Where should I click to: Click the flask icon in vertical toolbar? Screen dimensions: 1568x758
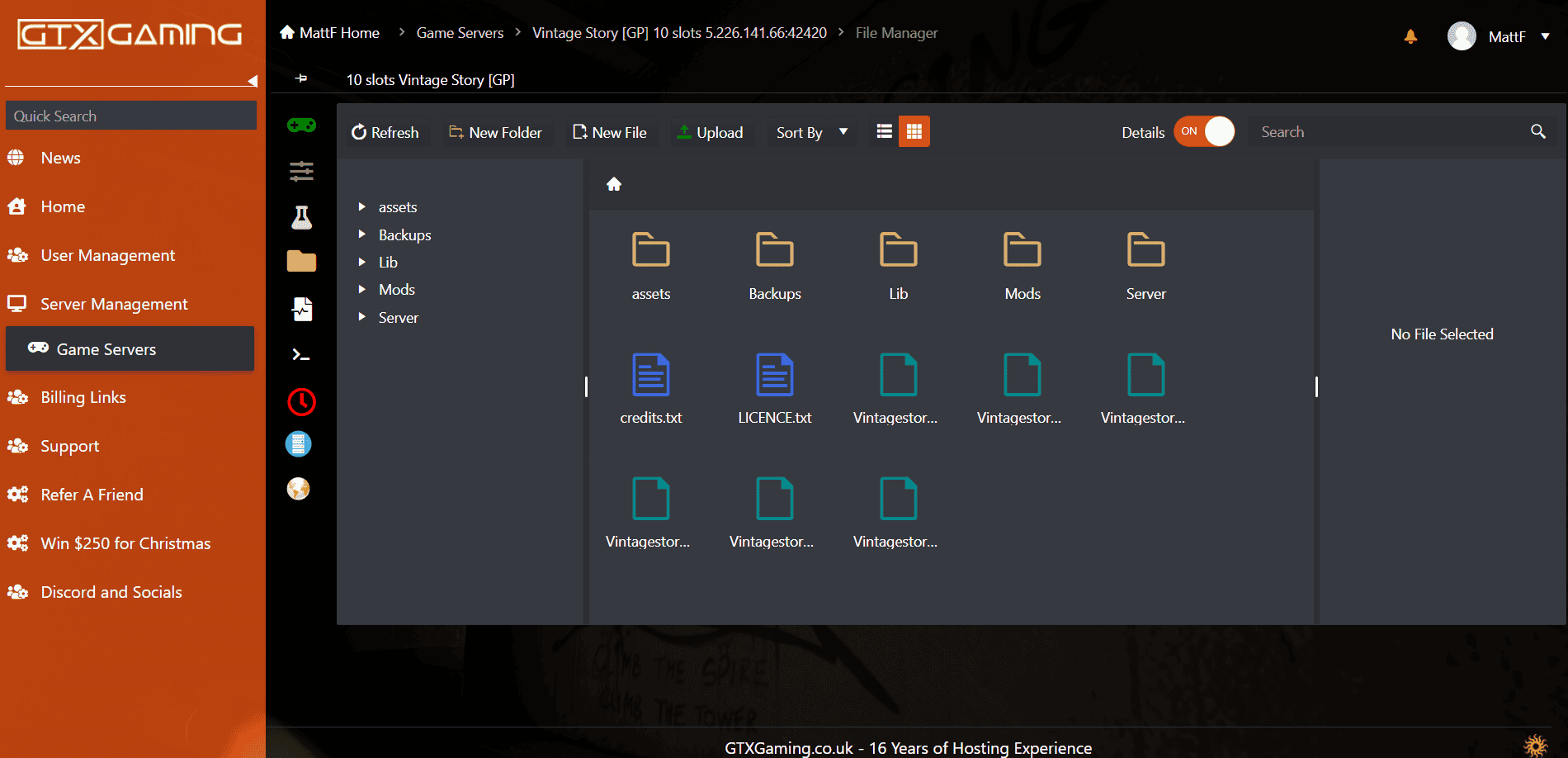[301, 217]
